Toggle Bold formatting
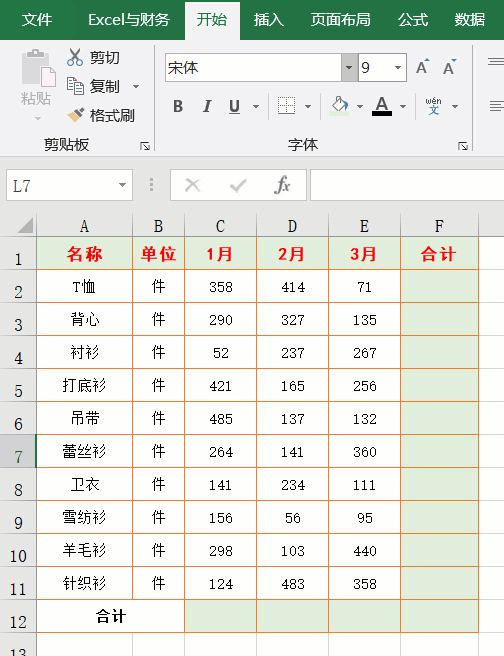Image resolution: width=504 pixels, height=656 pixels. point(178,106)
